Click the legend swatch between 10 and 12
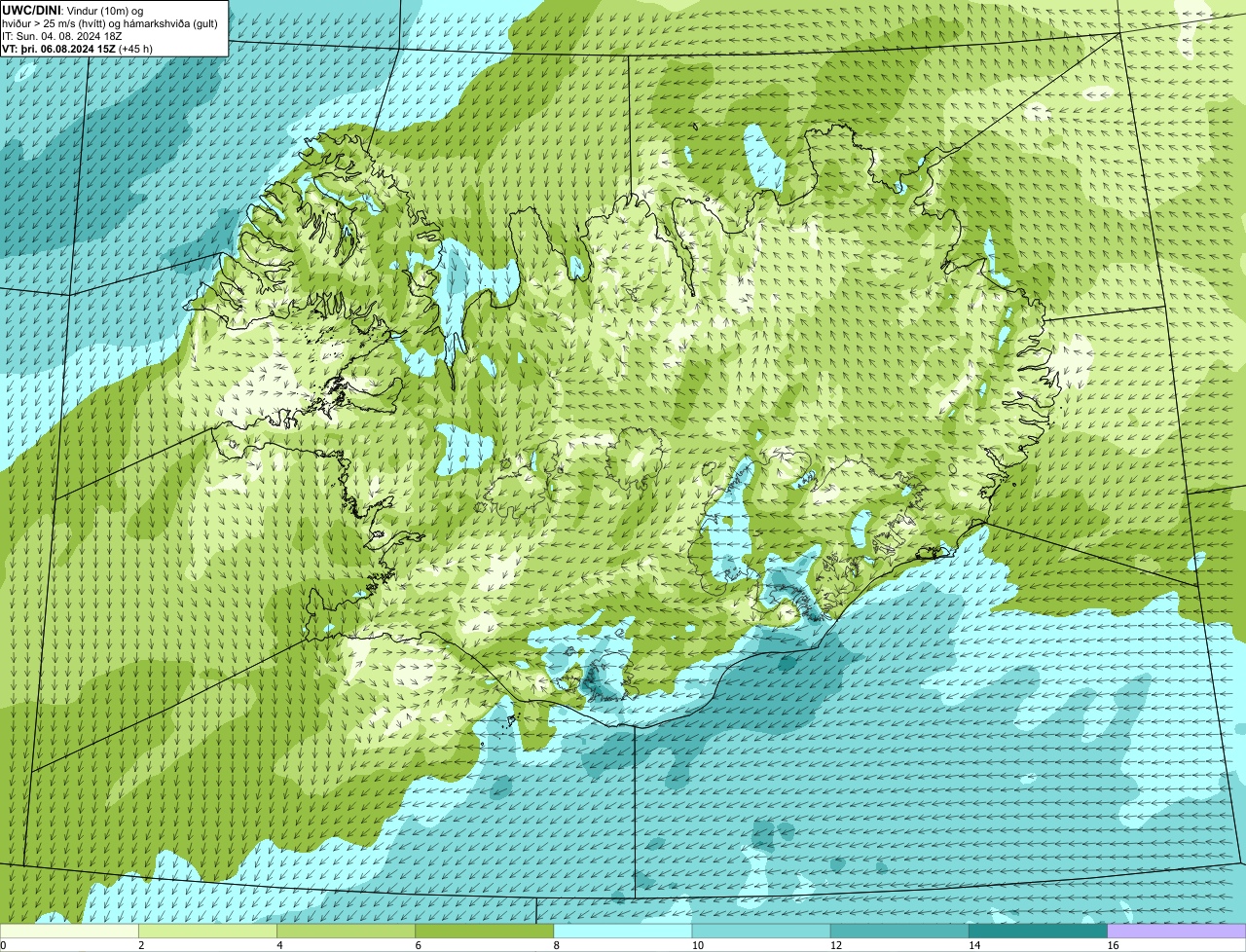Screen dimensions: 1246x952 click(761, 931)
